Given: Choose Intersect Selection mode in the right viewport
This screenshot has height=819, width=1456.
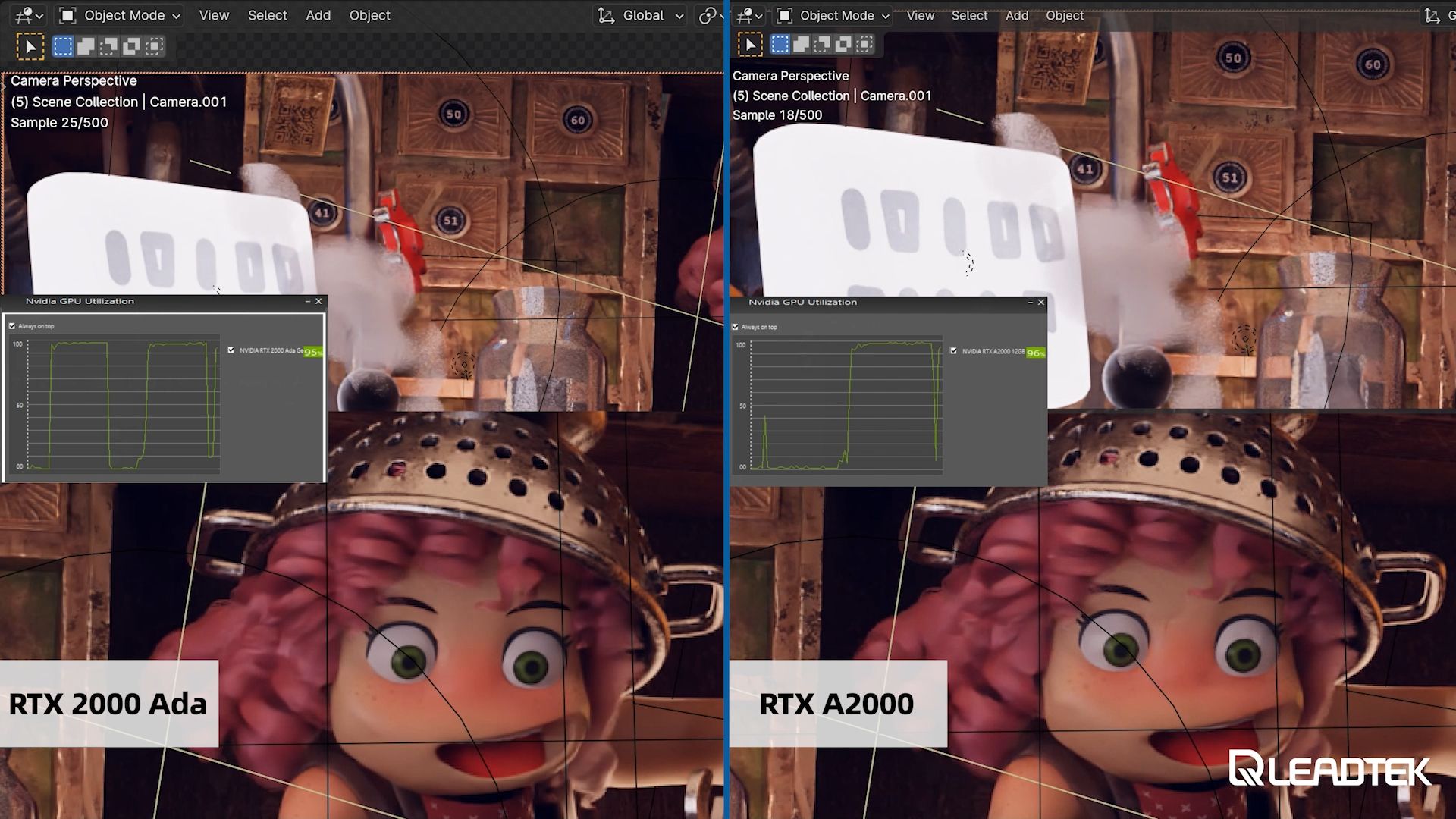Looking at the screenshot, I should [864, 45].
